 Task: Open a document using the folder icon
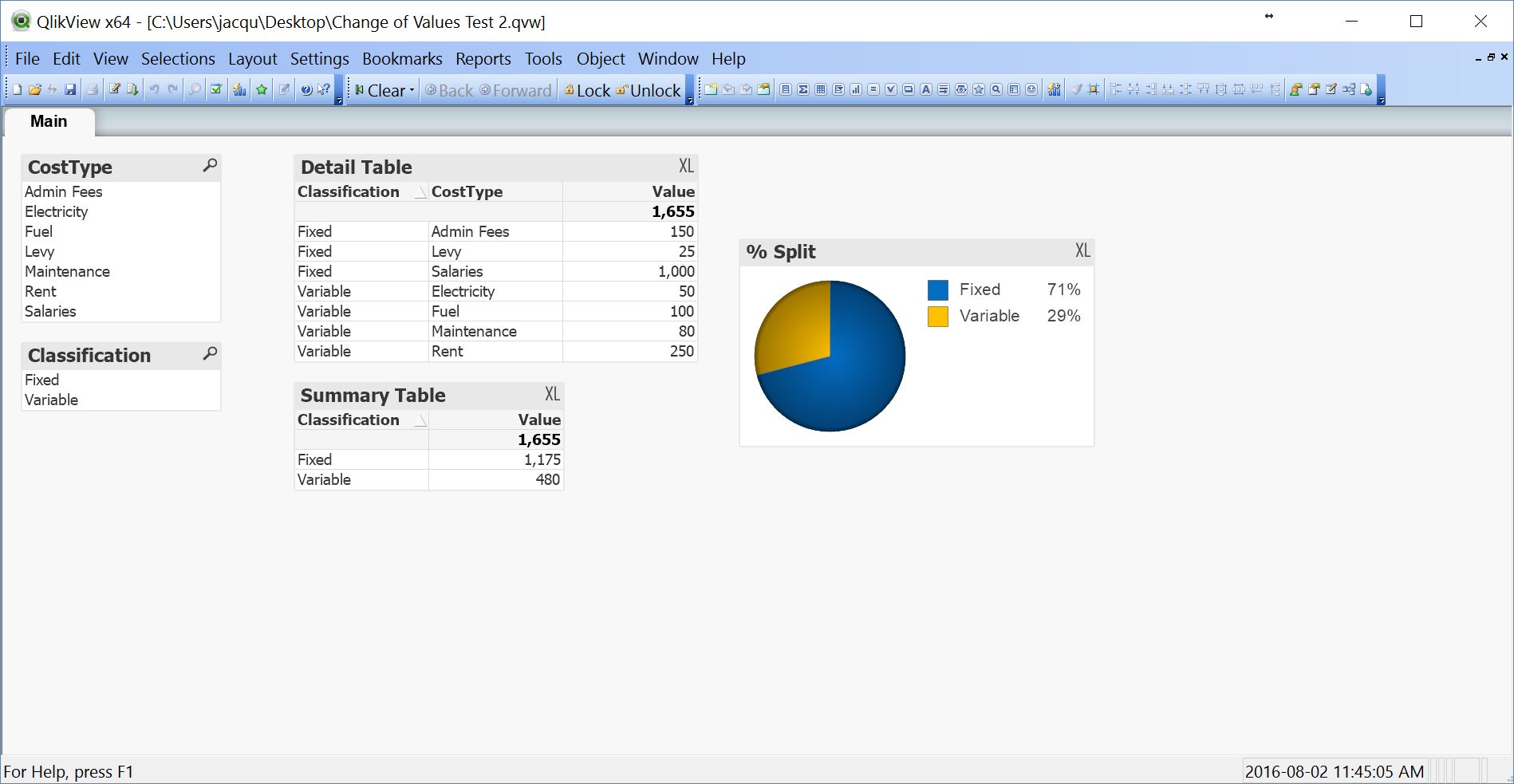pos(34,90)
